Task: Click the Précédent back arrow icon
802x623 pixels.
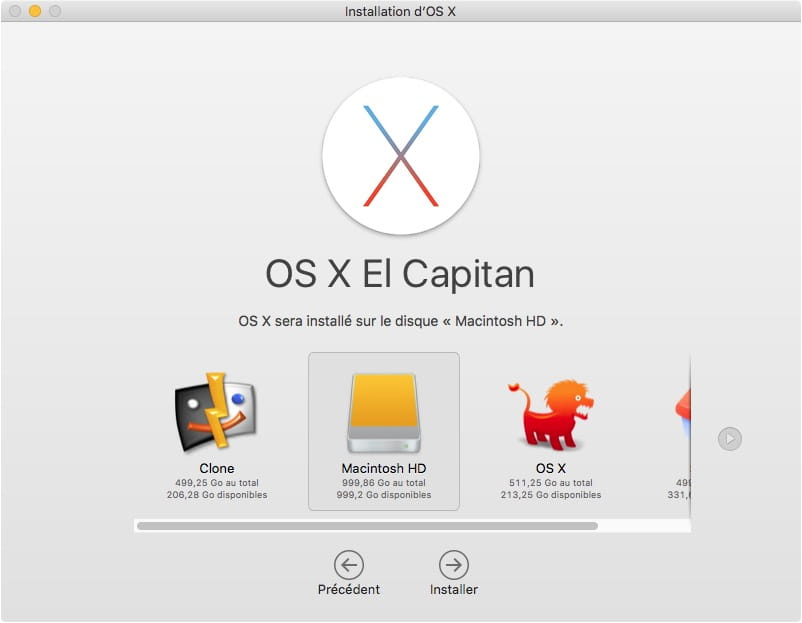Action: tap(349, 565)
